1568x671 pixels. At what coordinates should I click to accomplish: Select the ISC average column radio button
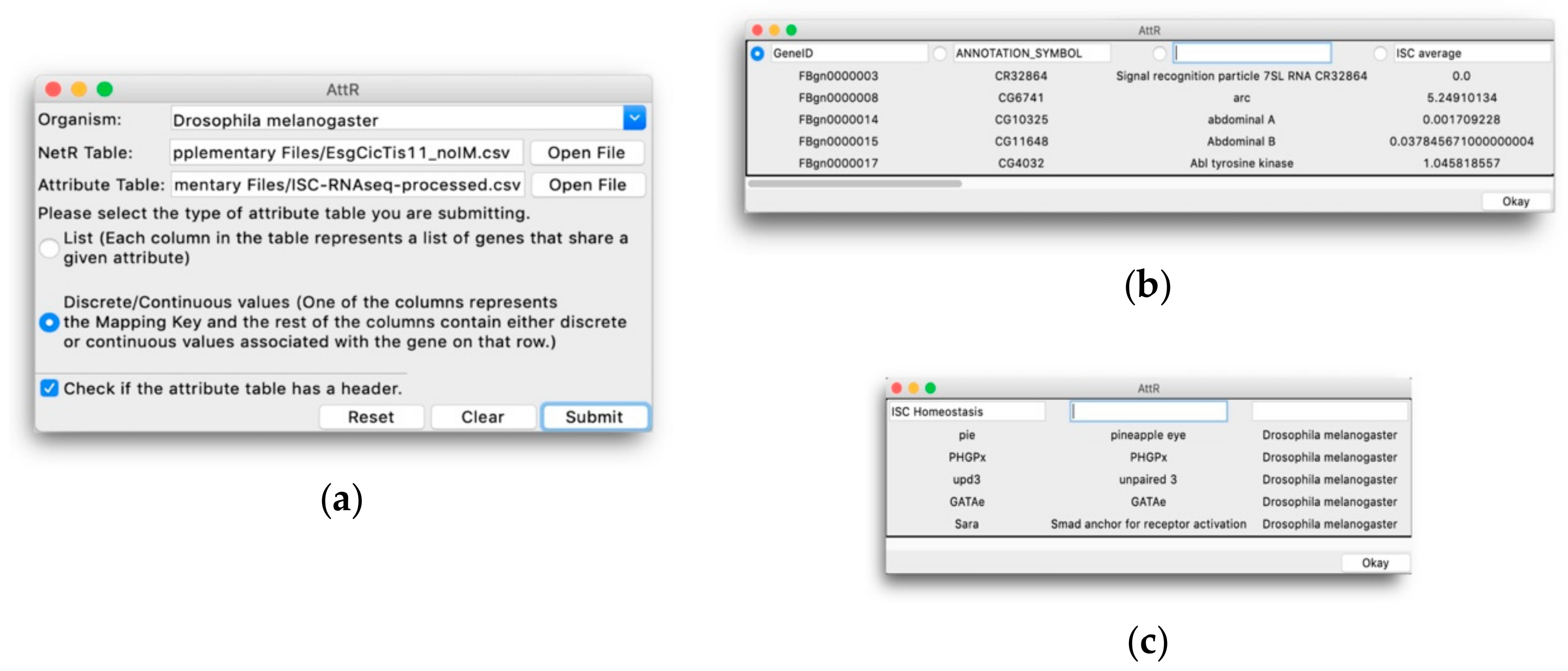coord(1380,54)
